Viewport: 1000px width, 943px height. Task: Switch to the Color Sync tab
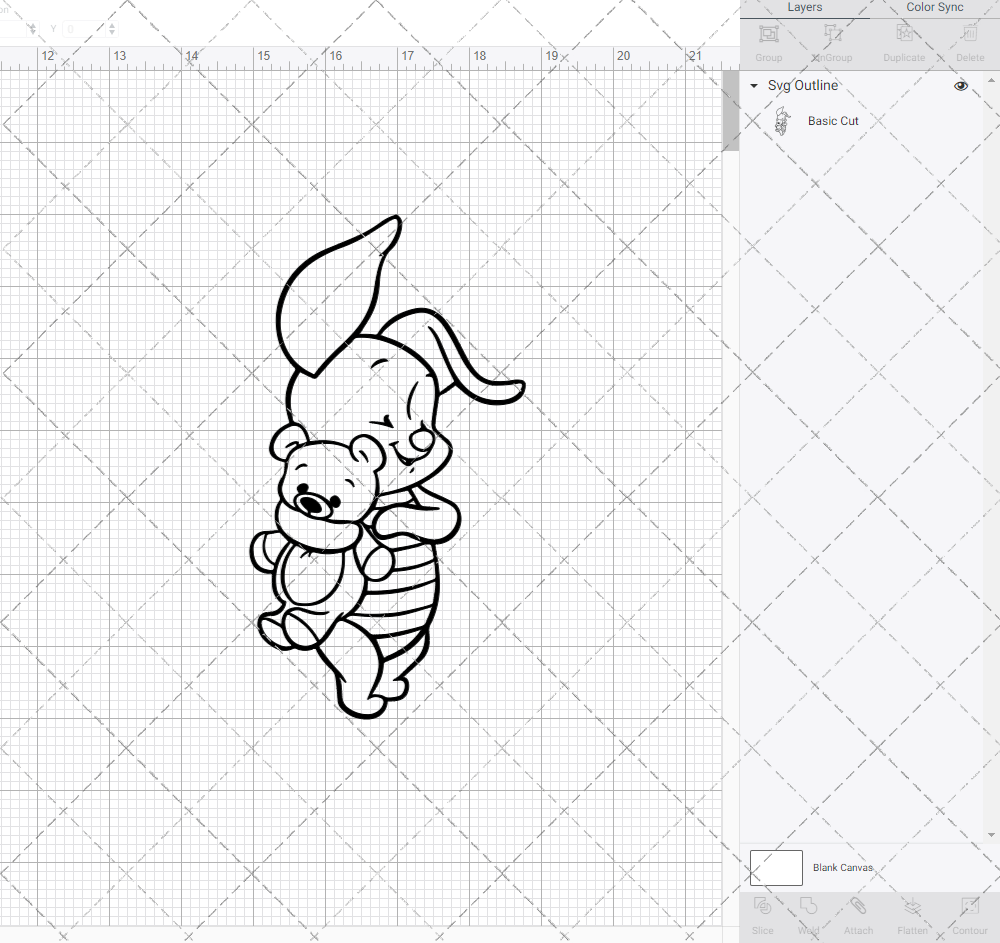[x=934, y=8]
